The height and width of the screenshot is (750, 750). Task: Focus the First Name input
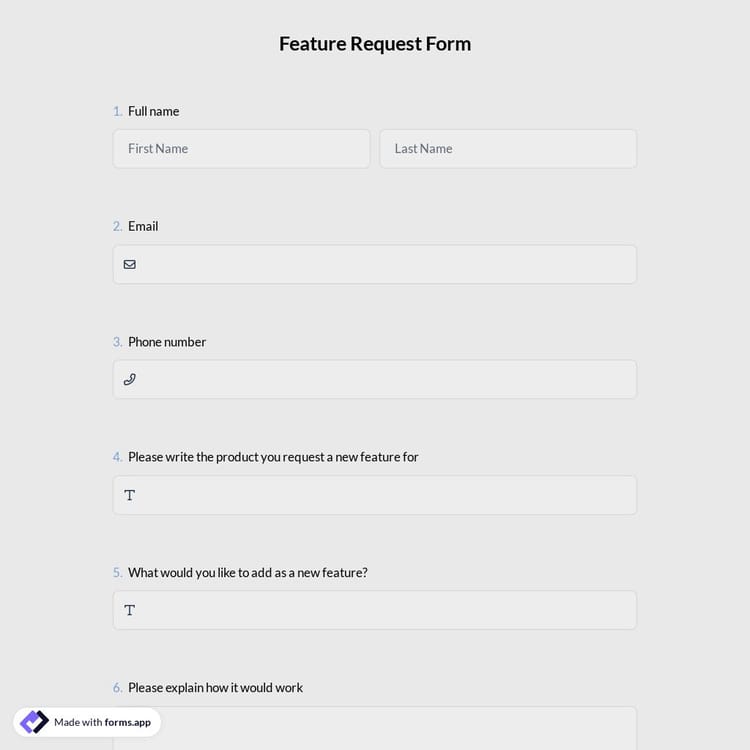[x=241, y=149]
